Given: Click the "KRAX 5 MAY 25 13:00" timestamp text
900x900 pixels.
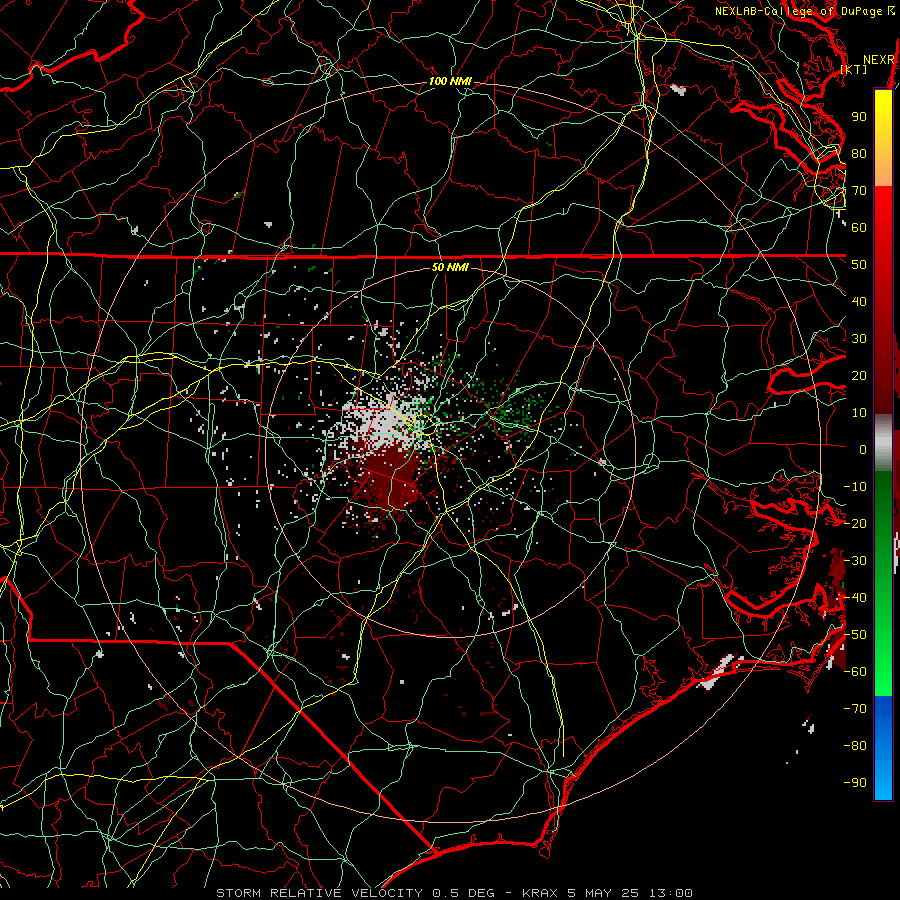Looking at the screenshot, I should point(607,893).
